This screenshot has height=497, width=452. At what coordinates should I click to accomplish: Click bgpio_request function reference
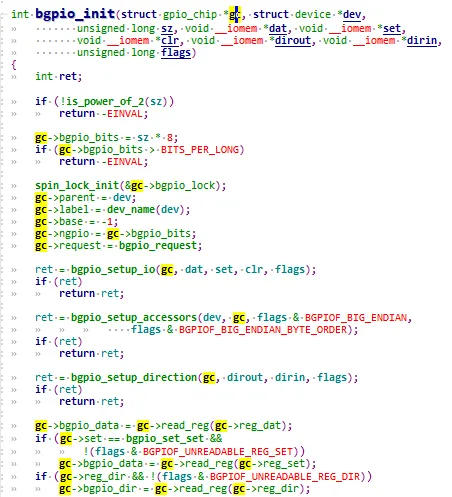pyautogui.click(x=158, y=246)
